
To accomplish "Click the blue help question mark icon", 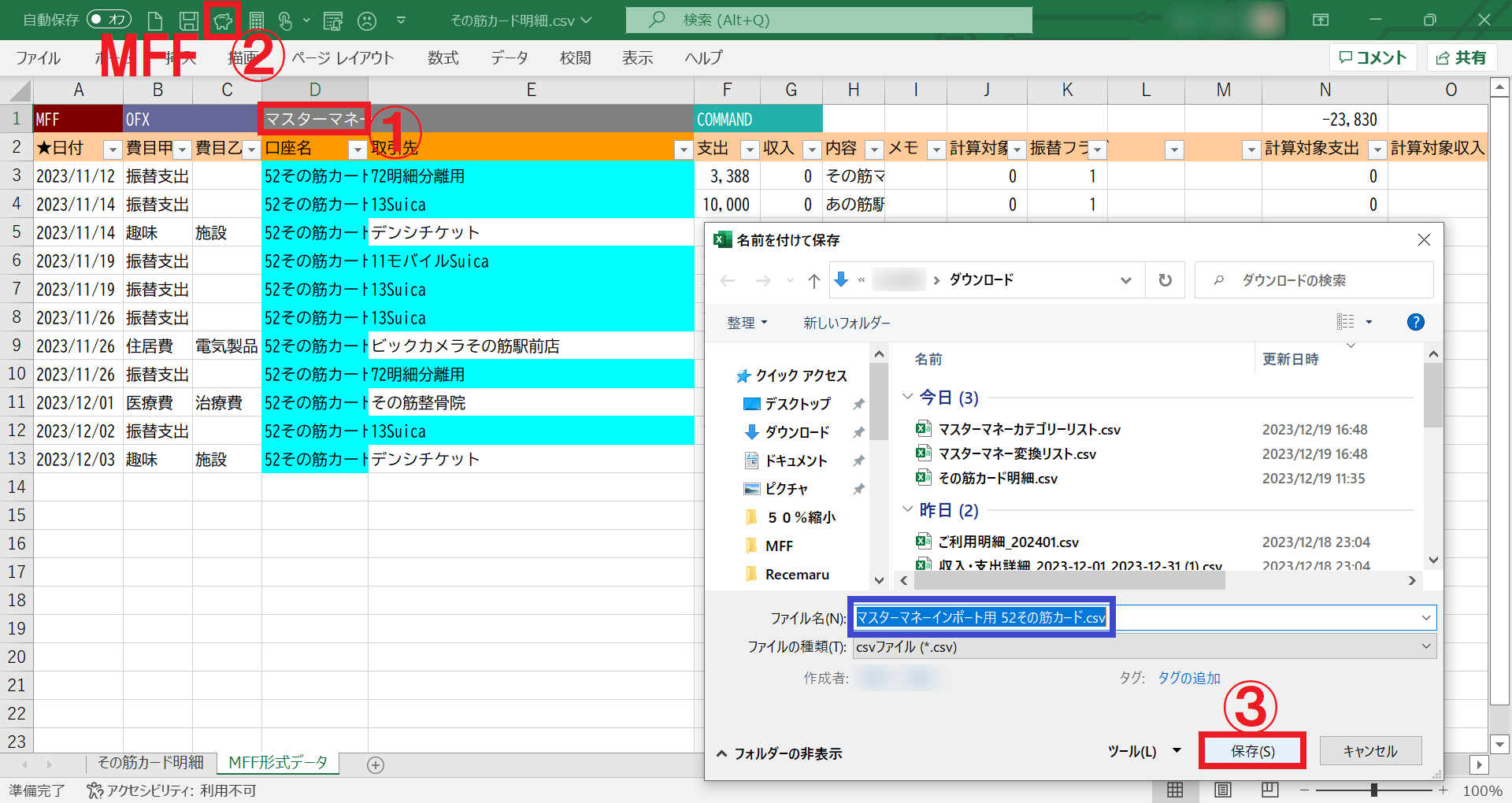I will [x=1415, y=321].
